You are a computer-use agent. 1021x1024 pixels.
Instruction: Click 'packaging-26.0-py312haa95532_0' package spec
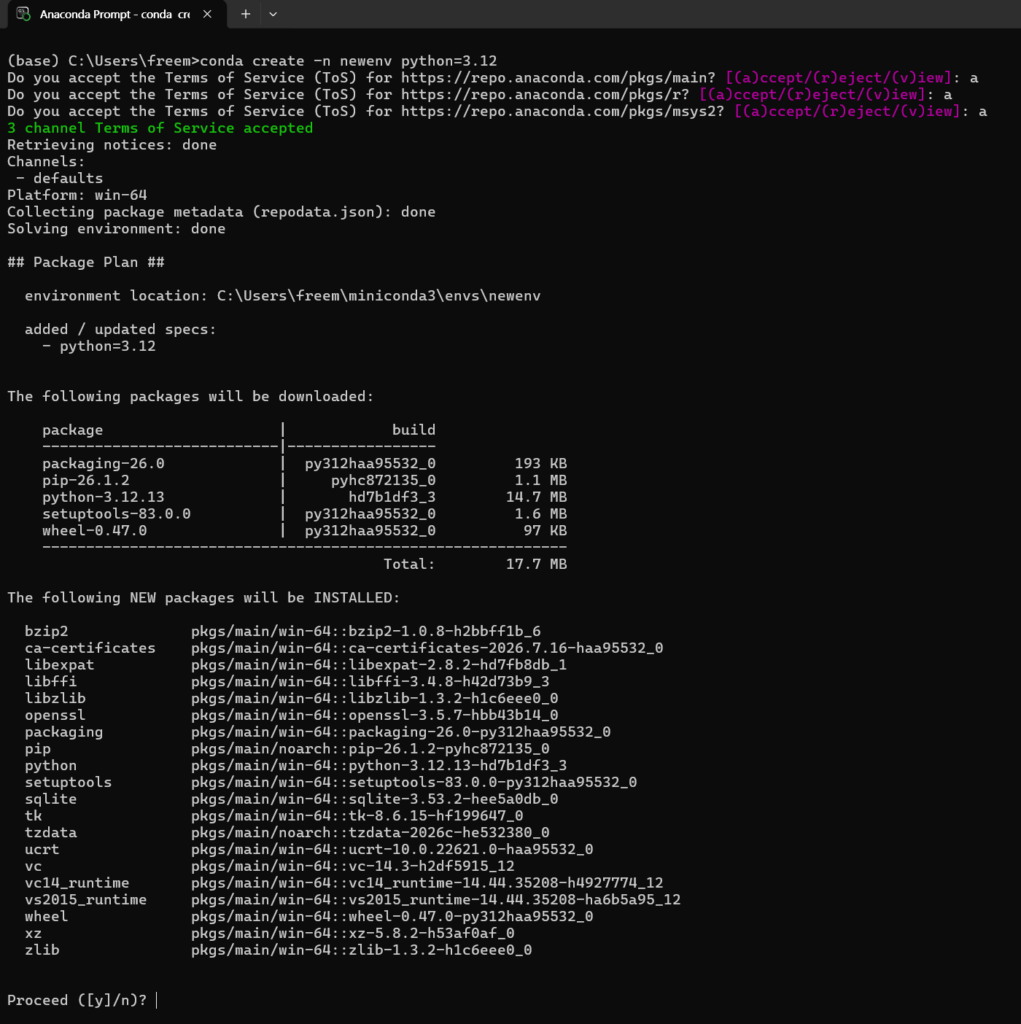point(479,732)
